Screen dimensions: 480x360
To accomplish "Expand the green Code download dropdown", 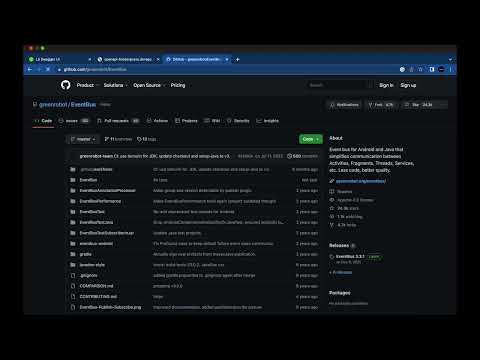I will pos(311,139).
